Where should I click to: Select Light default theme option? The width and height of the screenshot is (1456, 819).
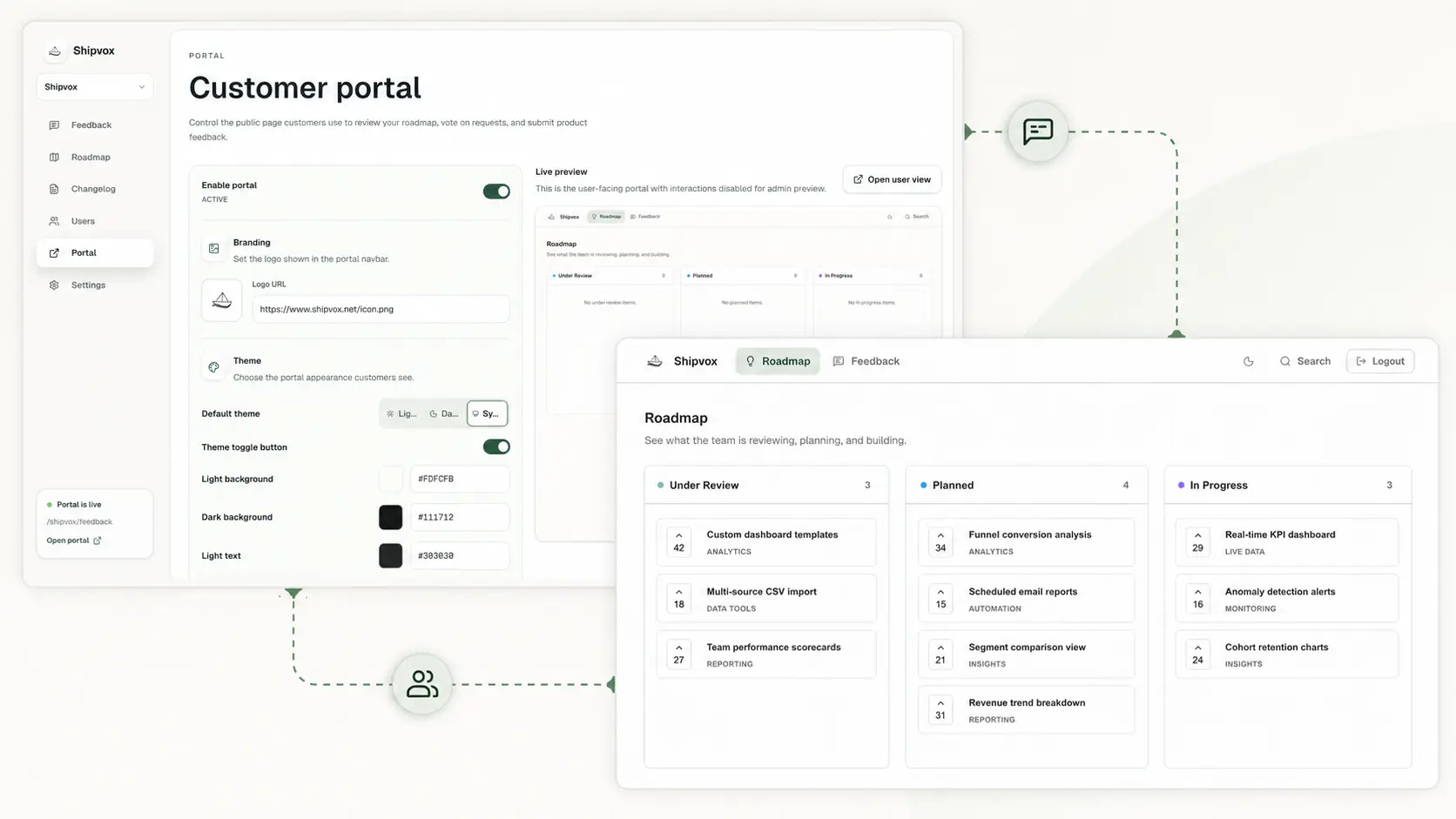(x=401, y=414)
